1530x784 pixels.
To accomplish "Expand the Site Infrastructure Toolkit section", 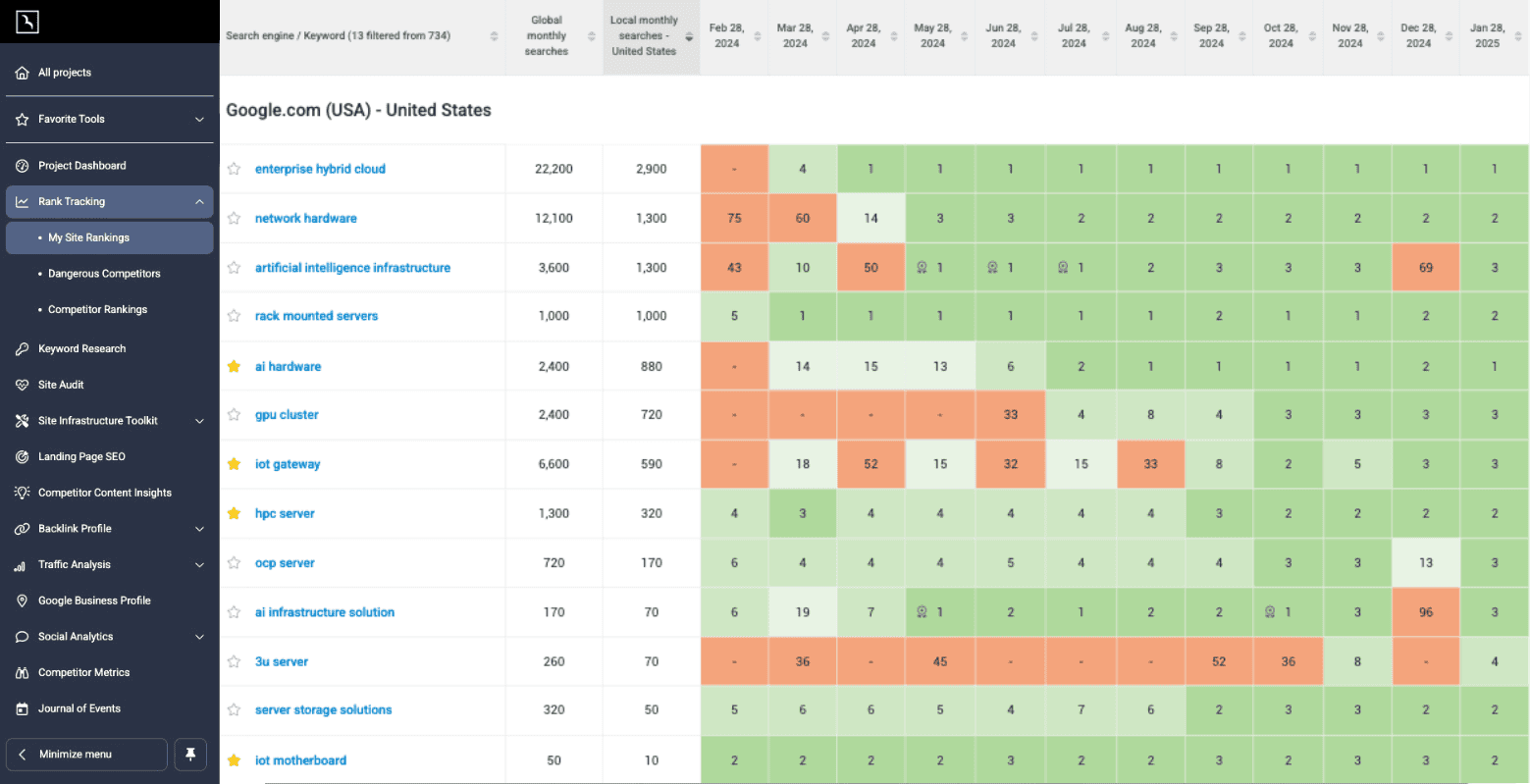I will (199, 421).
